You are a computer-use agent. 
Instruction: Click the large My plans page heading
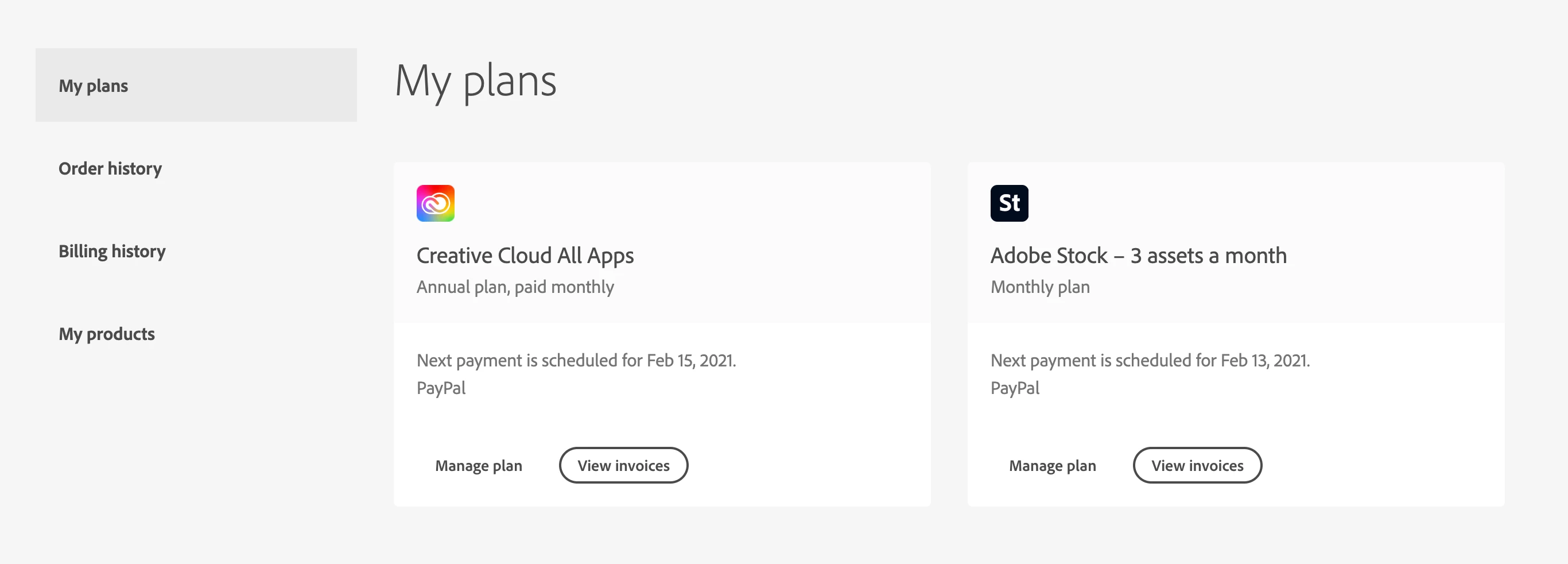pos(475,81)
